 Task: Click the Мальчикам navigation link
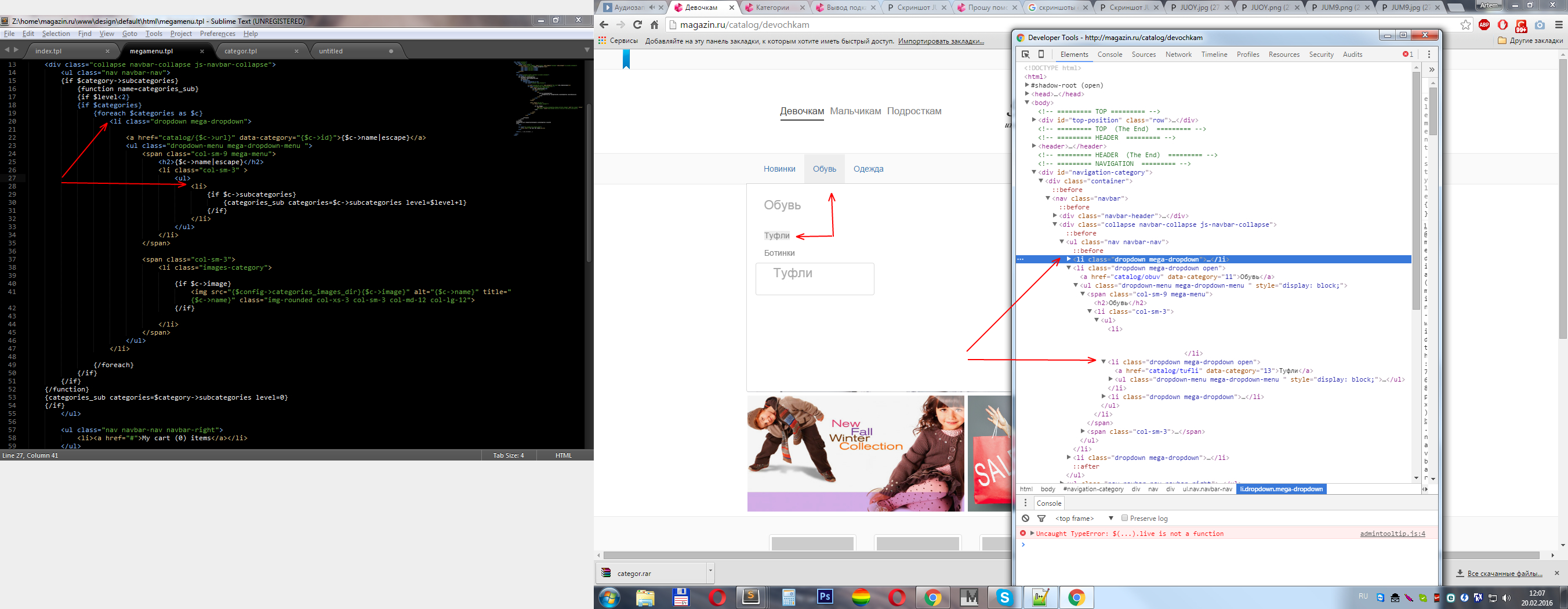click(855, 111)
